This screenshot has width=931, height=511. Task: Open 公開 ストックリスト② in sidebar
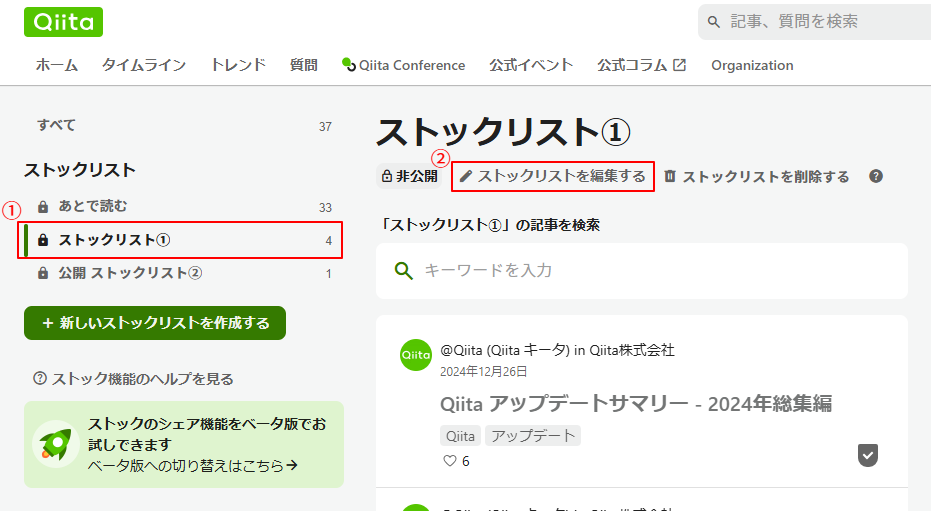coord(183,273)
